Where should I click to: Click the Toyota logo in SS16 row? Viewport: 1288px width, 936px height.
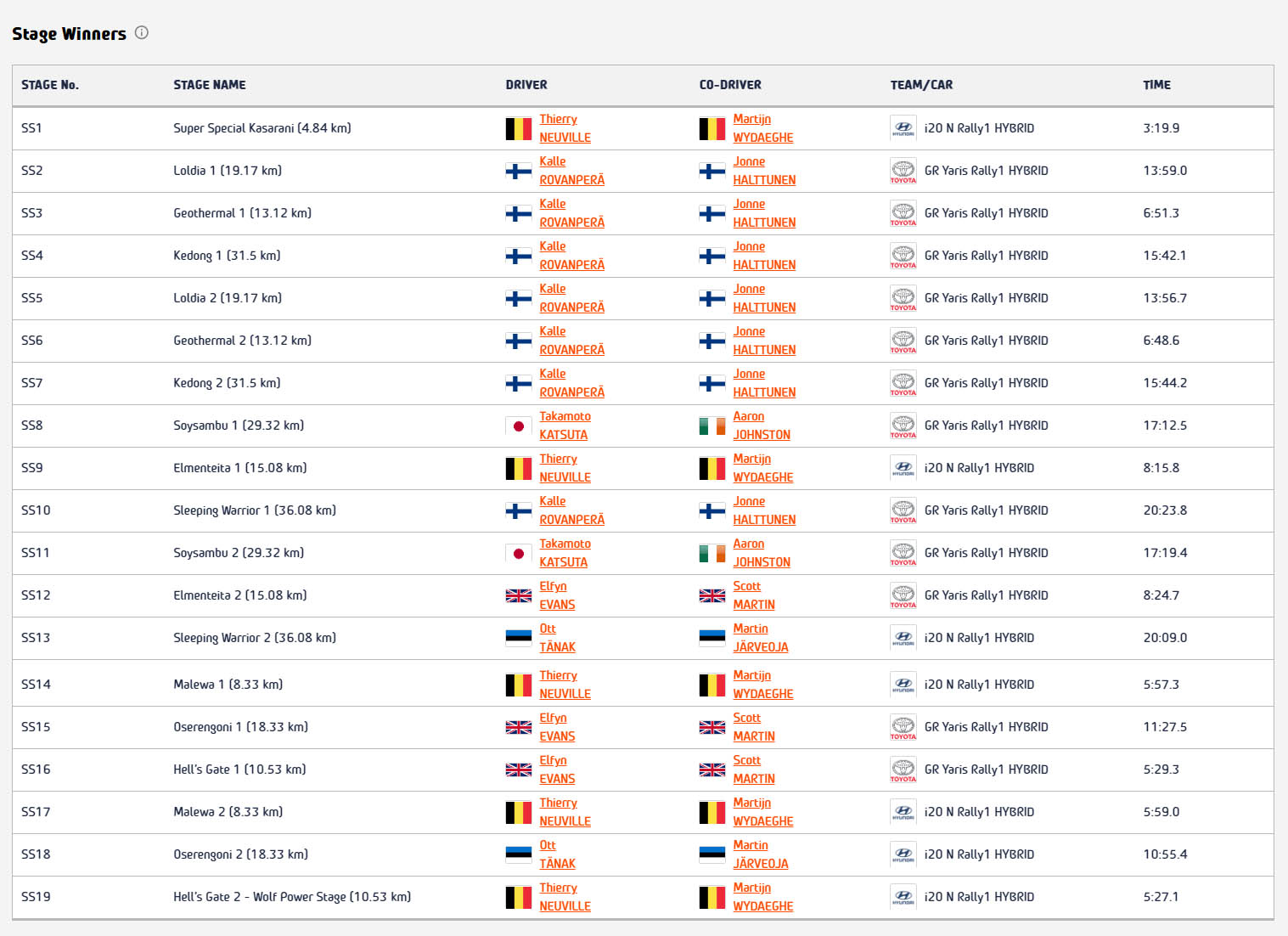(903, 770)
